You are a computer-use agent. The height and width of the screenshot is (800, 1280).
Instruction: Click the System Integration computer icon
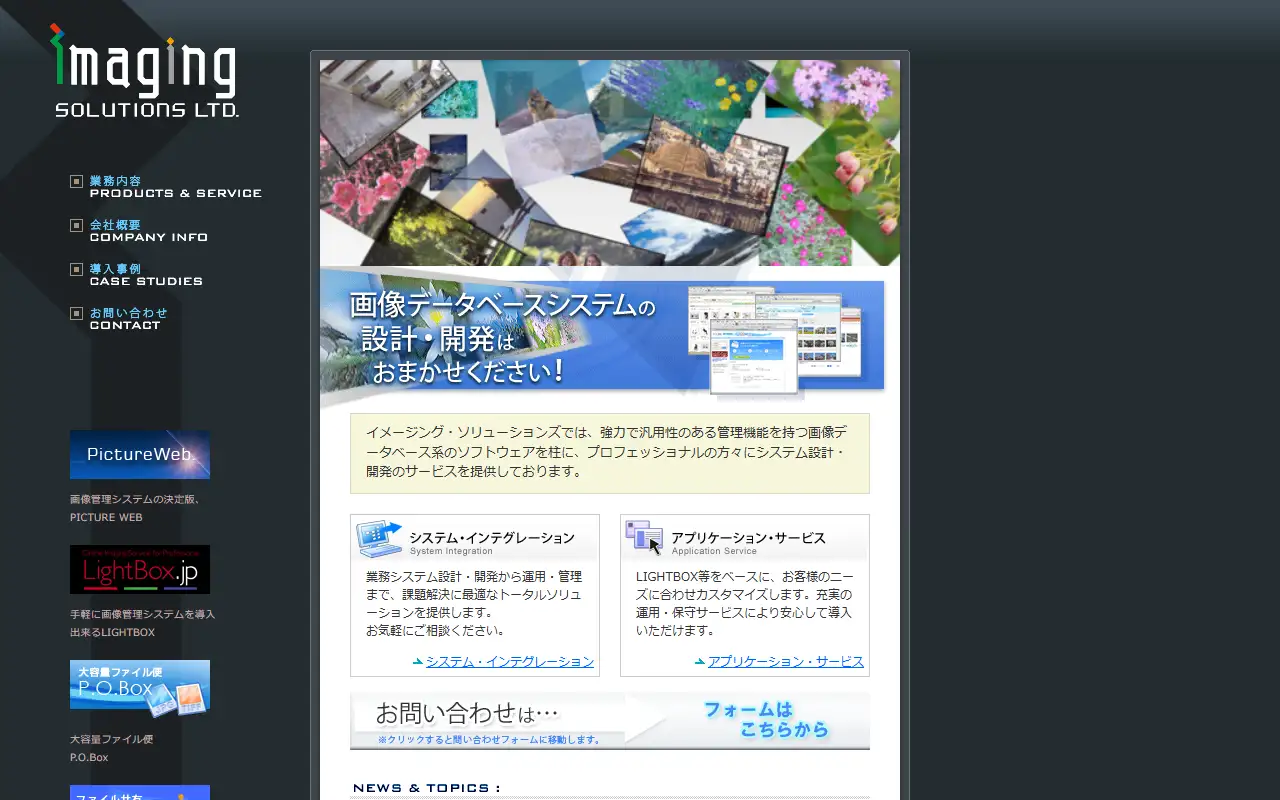pyautogui.click(x=379, y=539)
